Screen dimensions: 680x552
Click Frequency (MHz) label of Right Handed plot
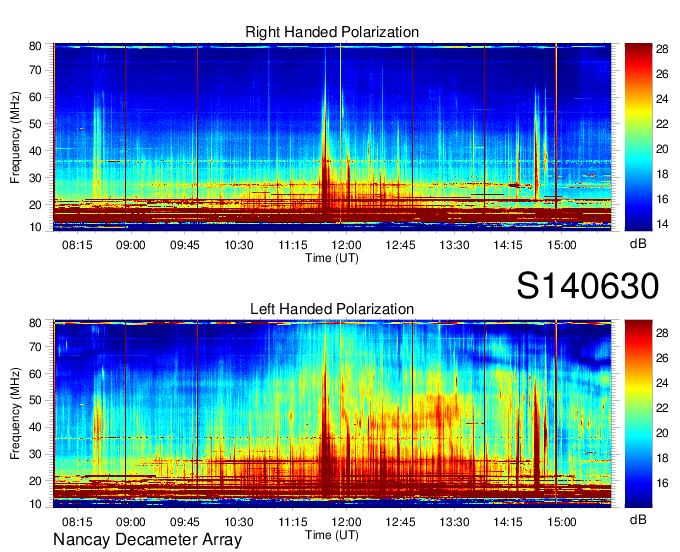(x=15, y=137)
